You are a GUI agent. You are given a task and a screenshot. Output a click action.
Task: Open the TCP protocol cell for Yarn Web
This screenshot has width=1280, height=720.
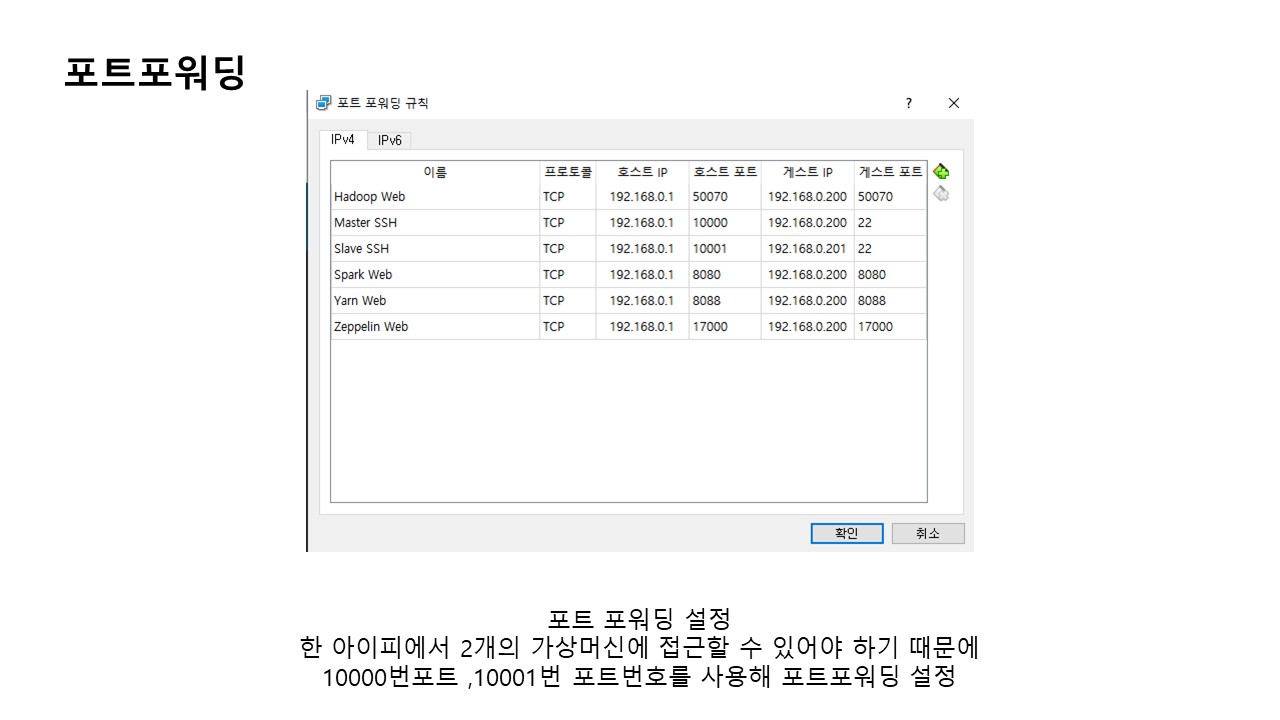tap(568, 301)
